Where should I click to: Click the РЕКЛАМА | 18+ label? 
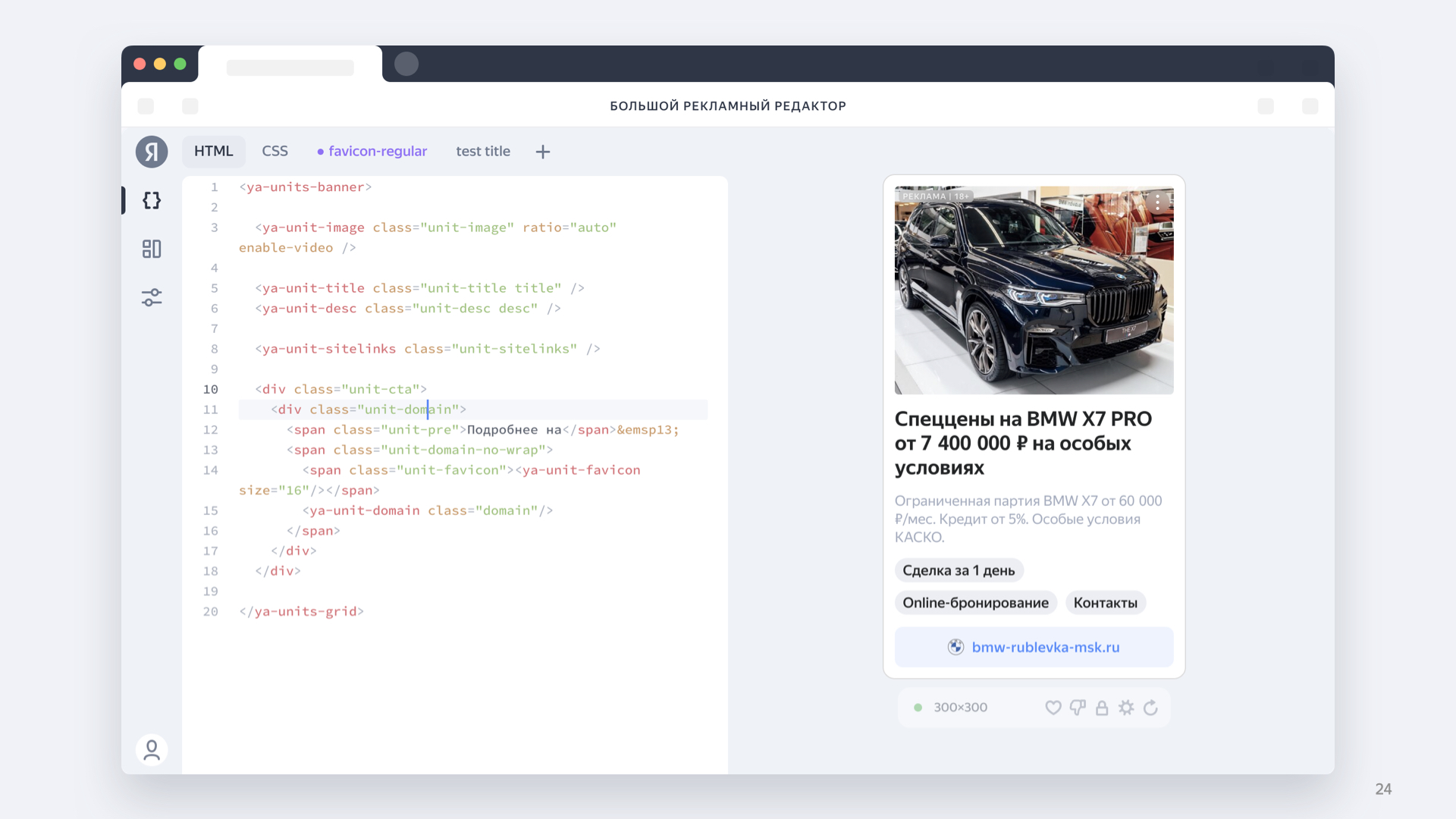[935, 196]
